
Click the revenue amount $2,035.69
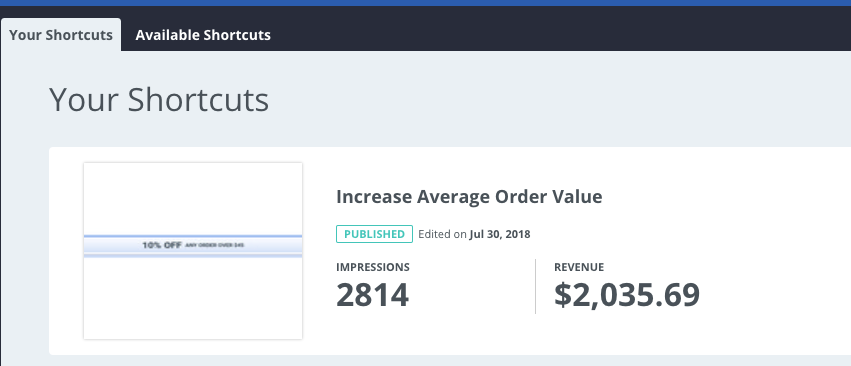click(x=627, y=295)
